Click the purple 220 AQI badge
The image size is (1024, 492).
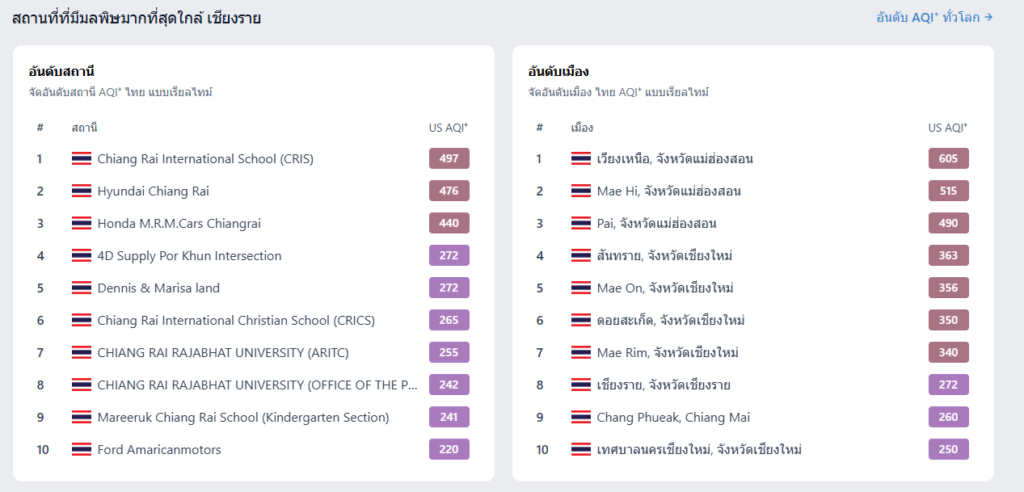point(449,450)
